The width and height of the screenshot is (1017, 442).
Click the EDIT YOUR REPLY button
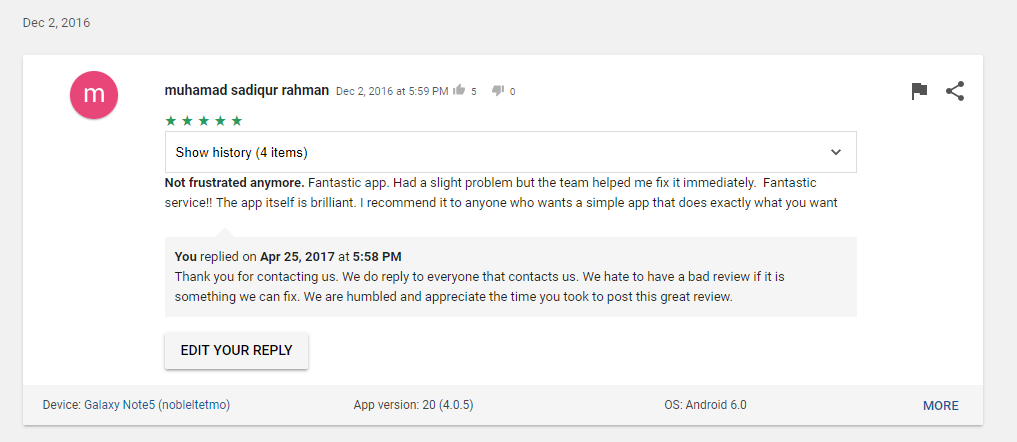237,350
